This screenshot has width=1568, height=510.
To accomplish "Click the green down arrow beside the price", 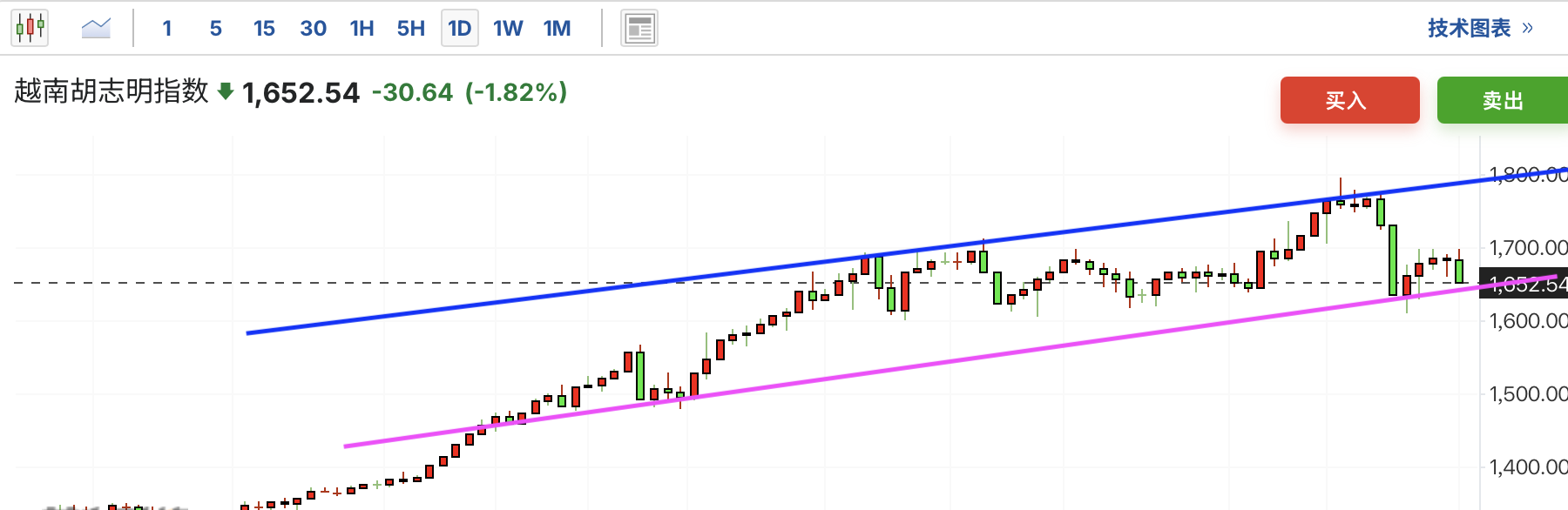I will click(x=226, y=91).
